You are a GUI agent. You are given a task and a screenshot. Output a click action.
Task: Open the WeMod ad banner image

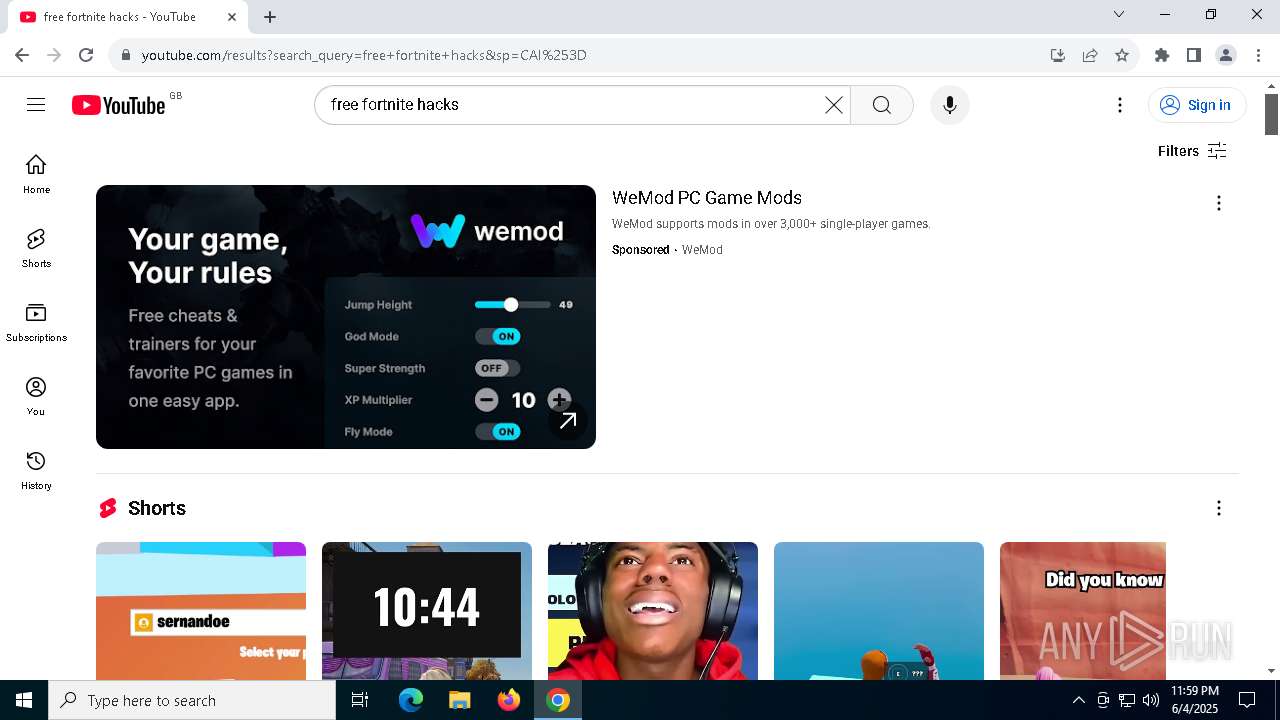(346, 317)
